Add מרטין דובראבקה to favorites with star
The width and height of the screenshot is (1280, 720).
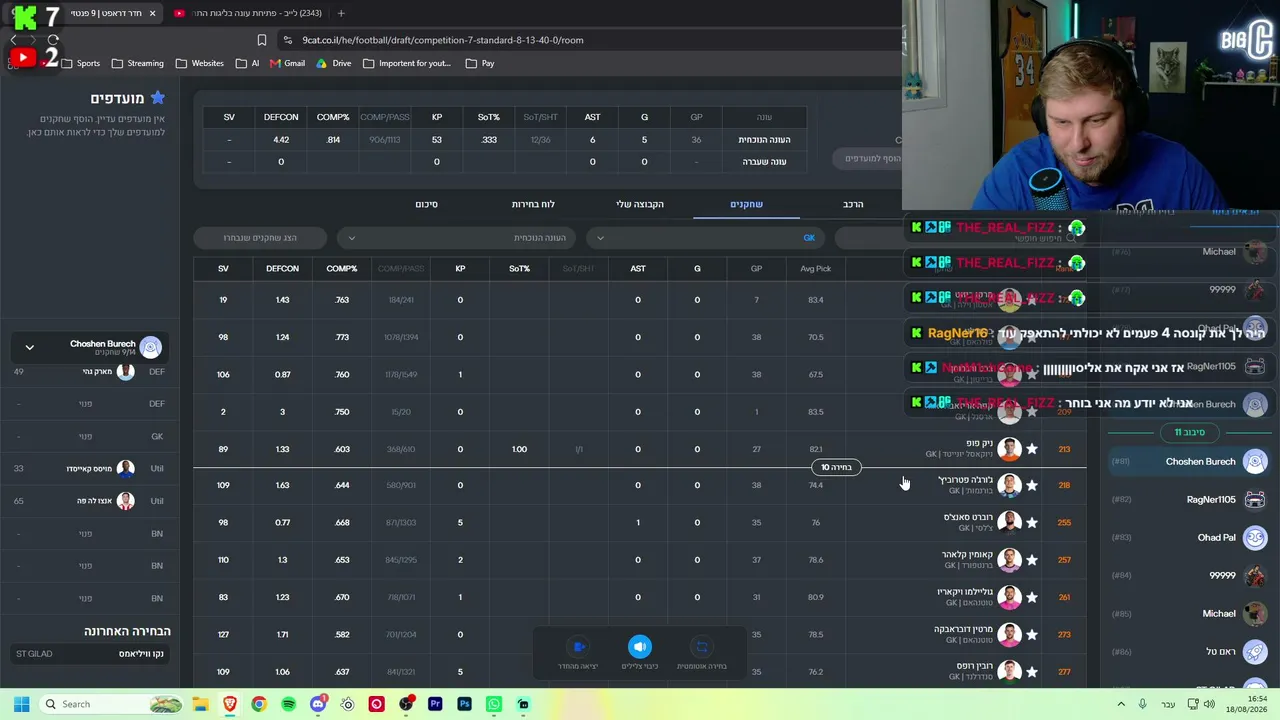tap(1032, 634)
